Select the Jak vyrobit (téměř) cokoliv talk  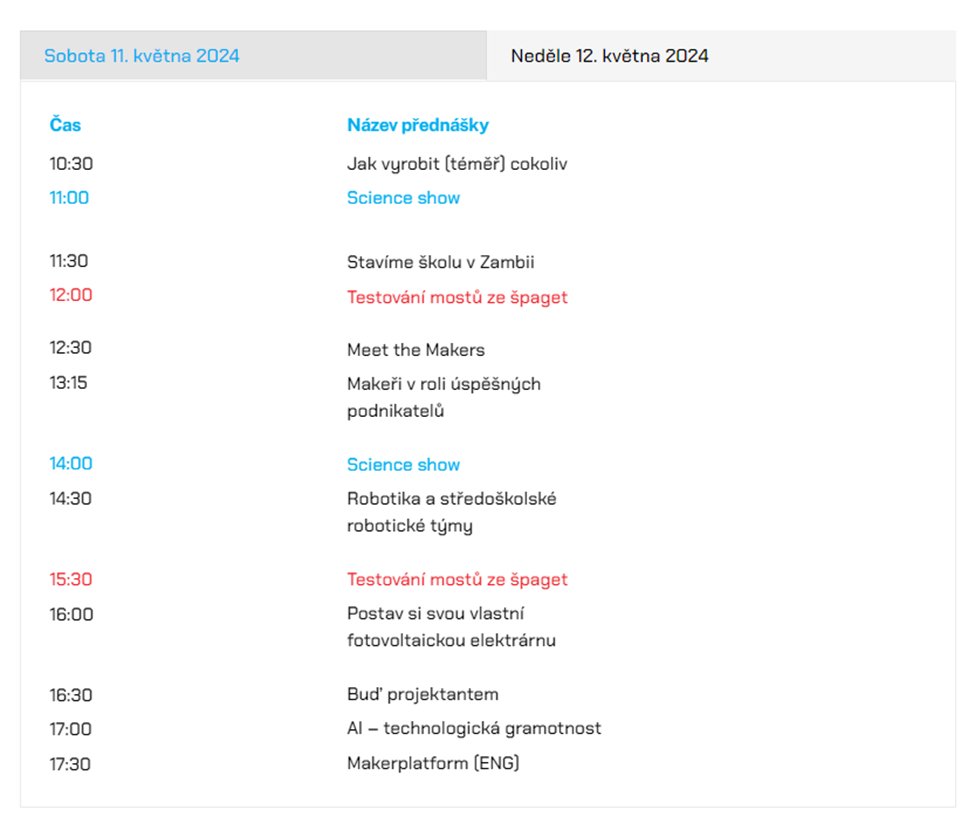pos(457,163)
